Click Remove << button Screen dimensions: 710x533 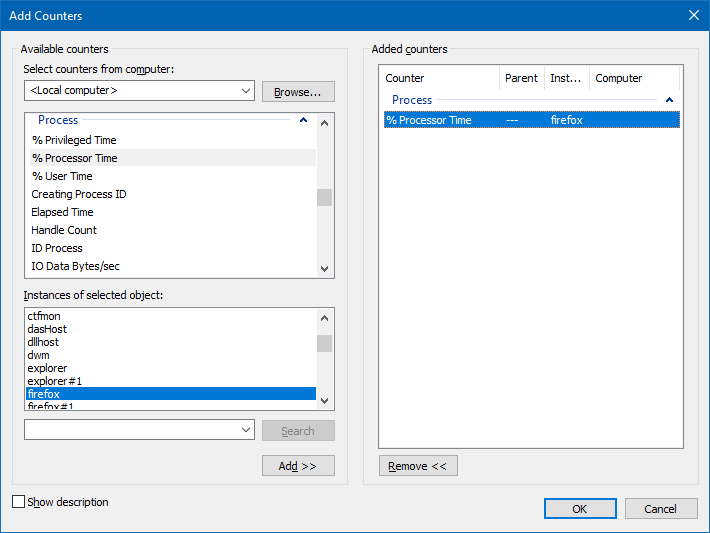[x=418, y=466]
